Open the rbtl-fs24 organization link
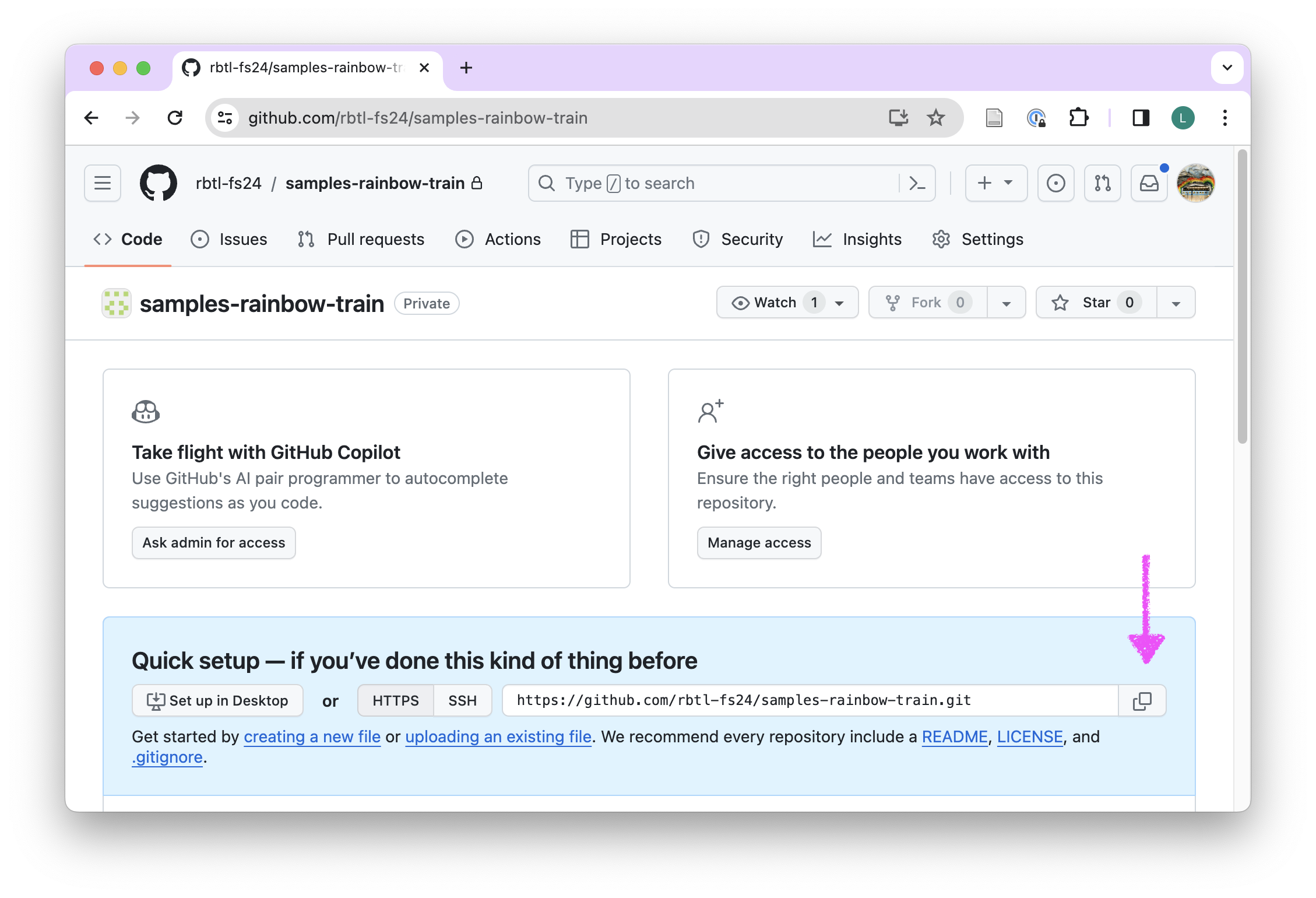This screenshot has width=1316, height=898. (x=228, y=183)
